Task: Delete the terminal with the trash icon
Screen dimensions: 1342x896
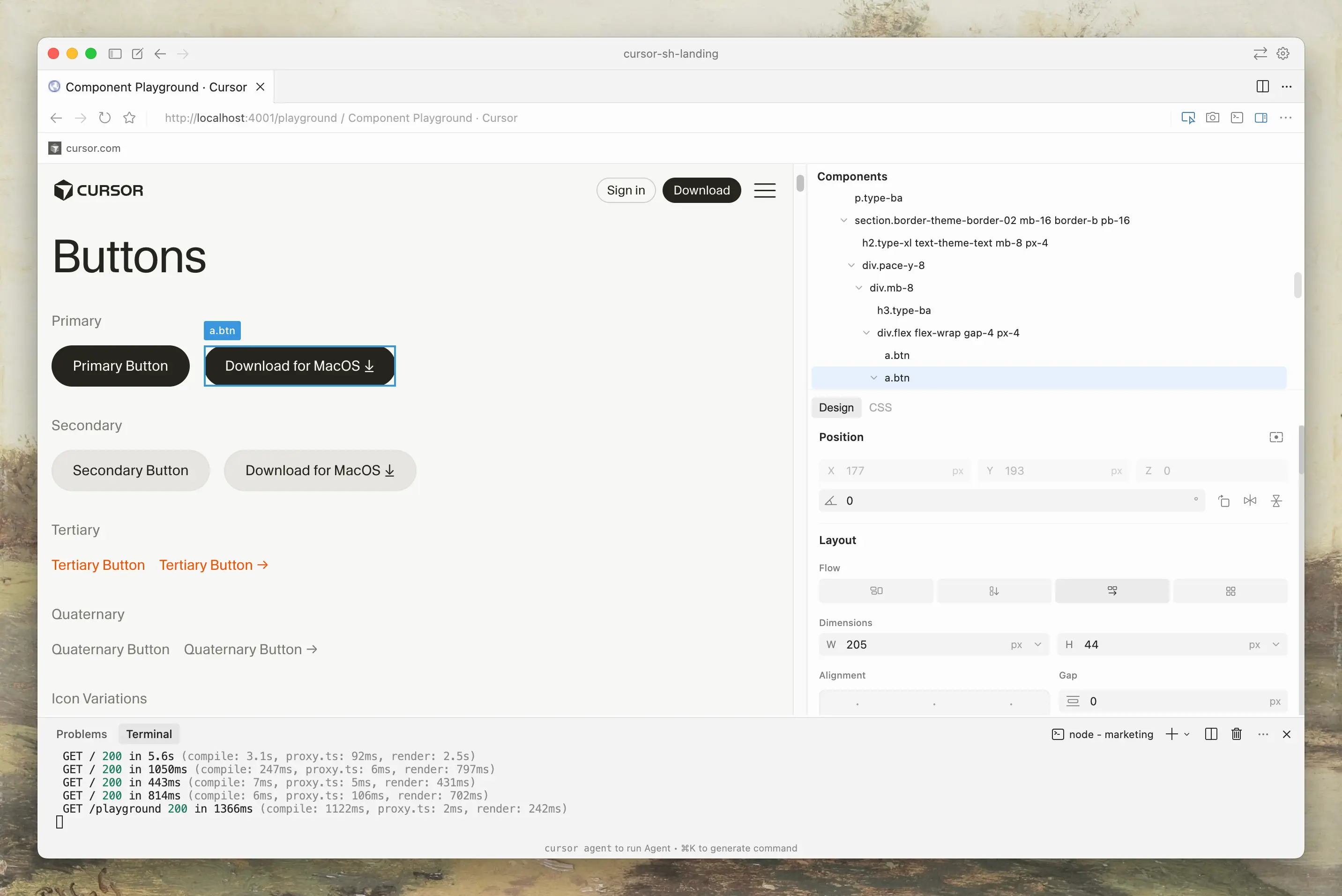Action: [x=1236, y=734]
